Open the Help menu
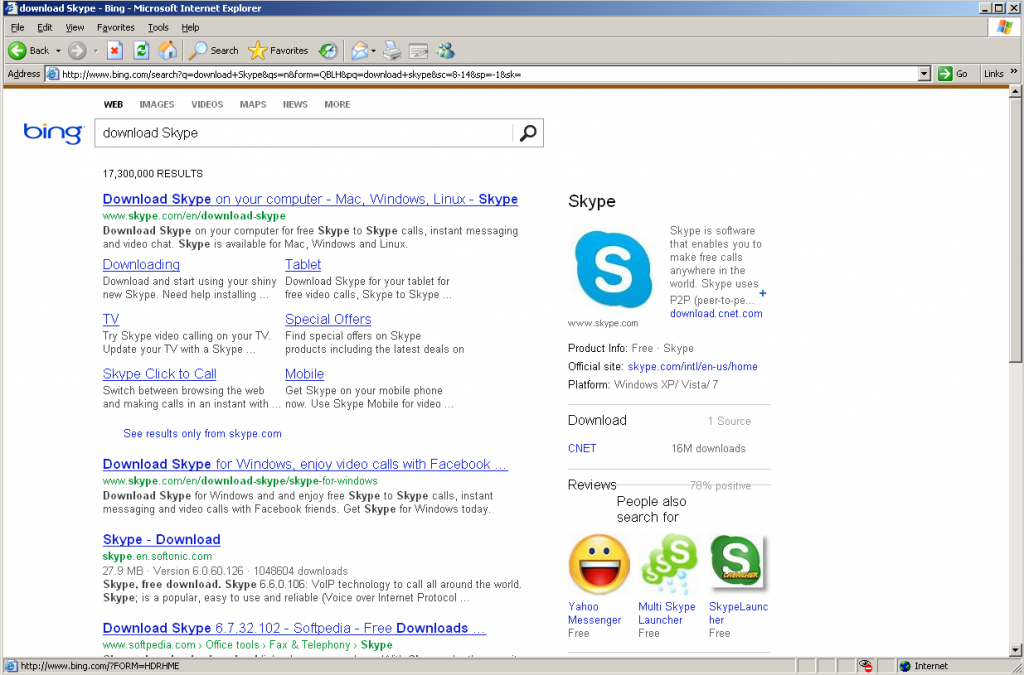Image resolution: width=1024 pixels, height=675 pixels. 190,27
